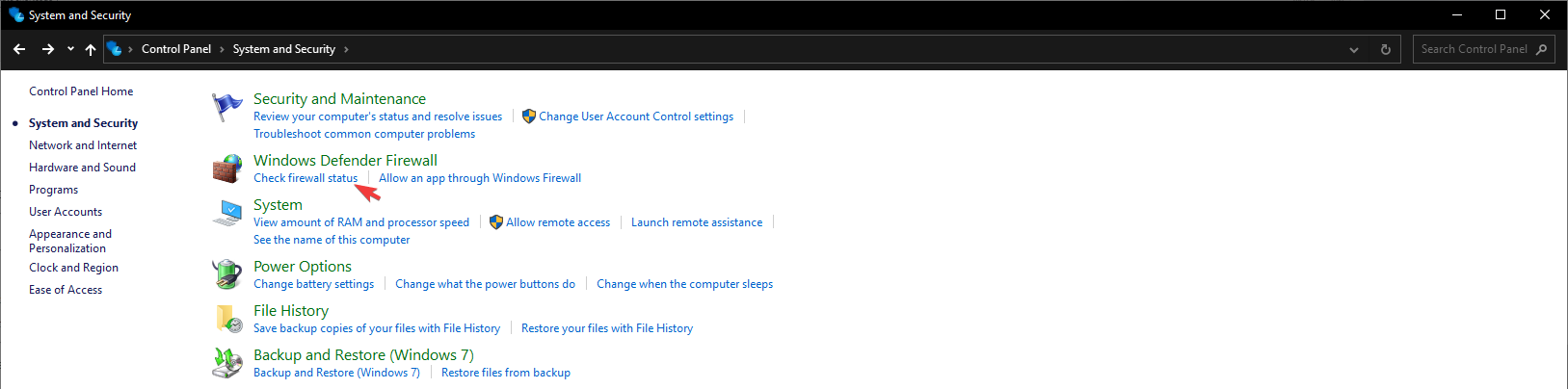Click Allow remote access link
Image resolution: width=1568 pixels, height=389 pixels.
tap(558, 222)
